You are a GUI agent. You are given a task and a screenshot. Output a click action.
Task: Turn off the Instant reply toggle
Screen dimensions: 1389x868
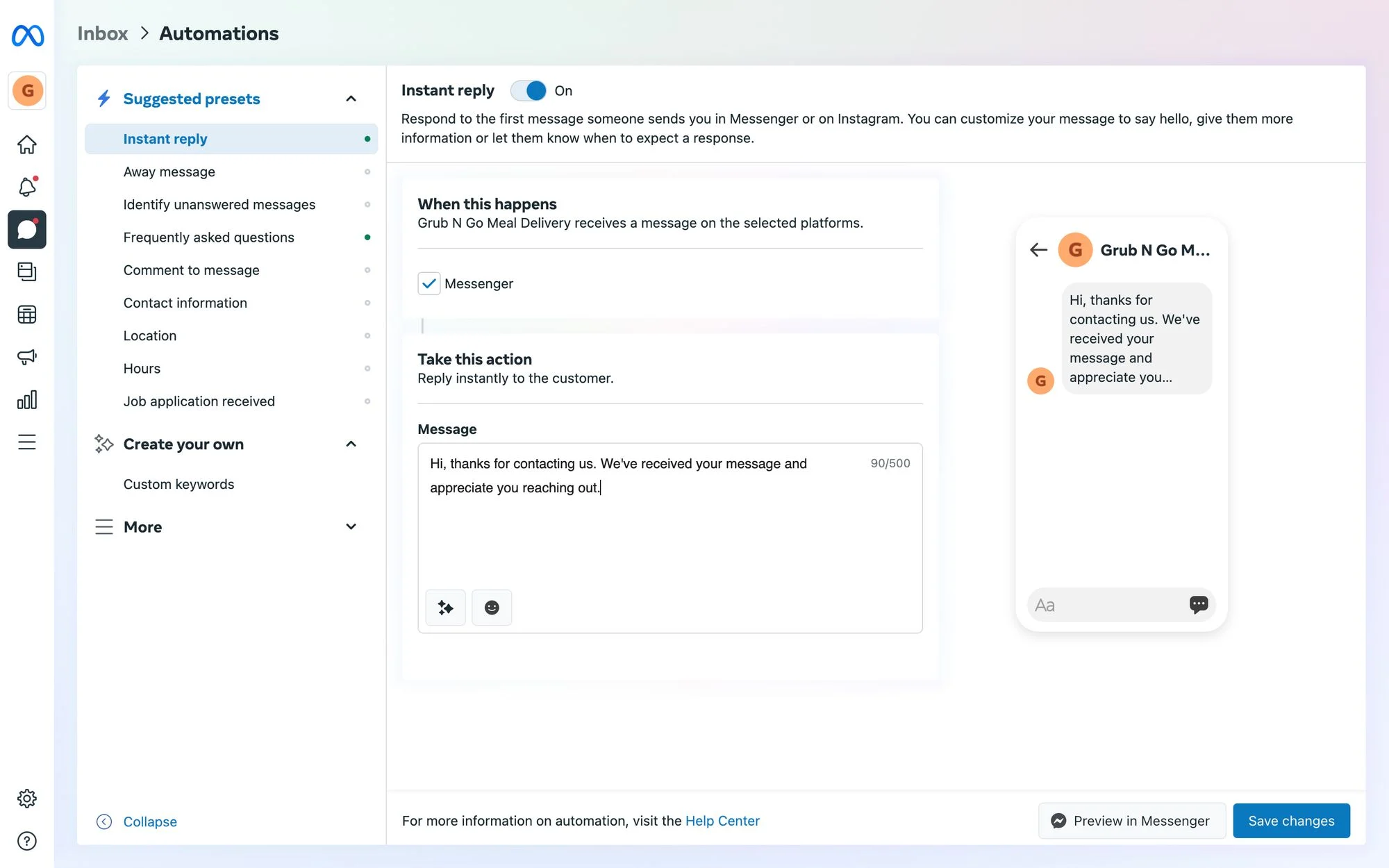[528, 90]
